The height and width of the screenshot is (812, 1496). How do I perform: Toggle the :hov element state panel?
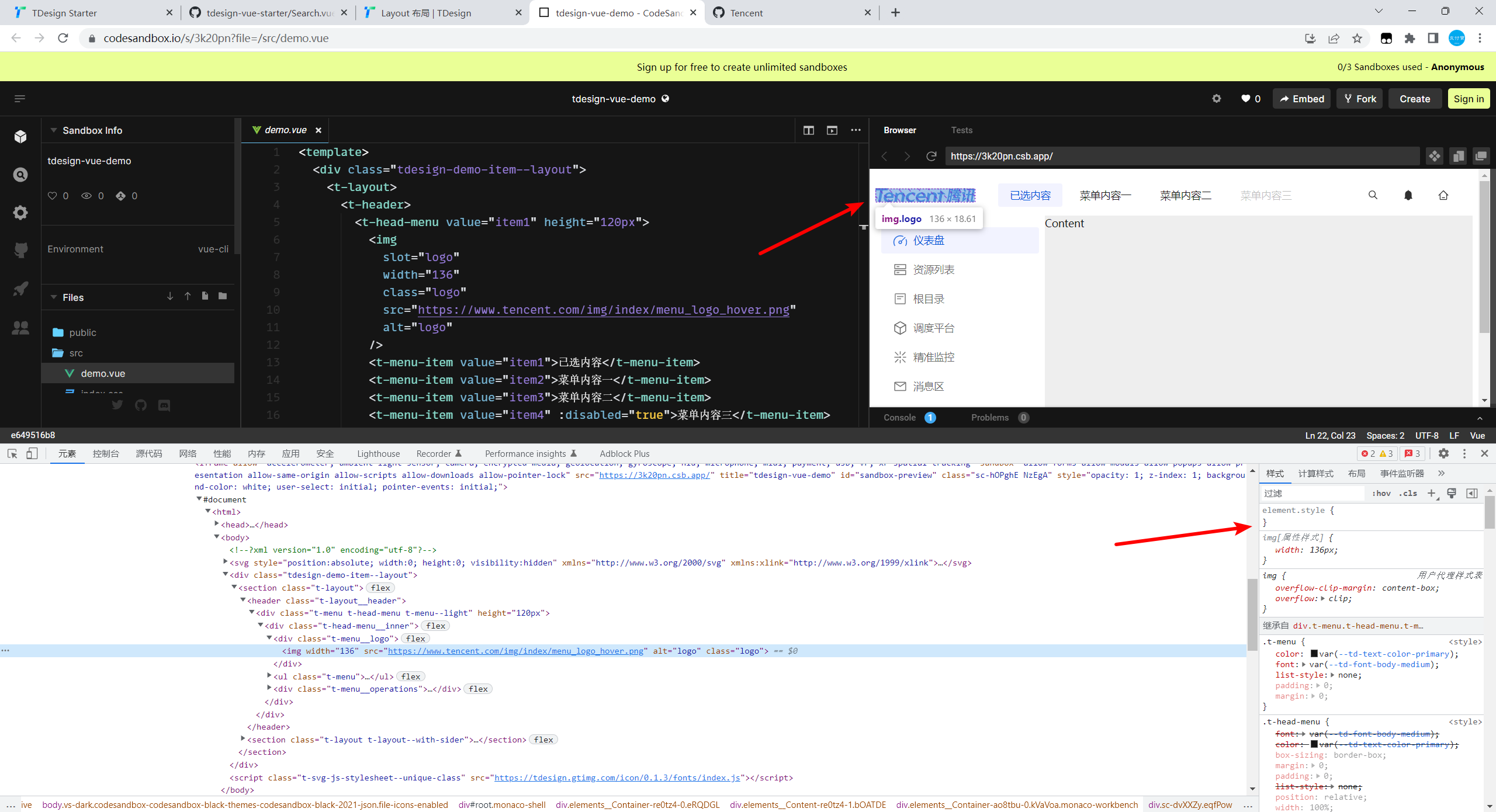[1381, 493]
